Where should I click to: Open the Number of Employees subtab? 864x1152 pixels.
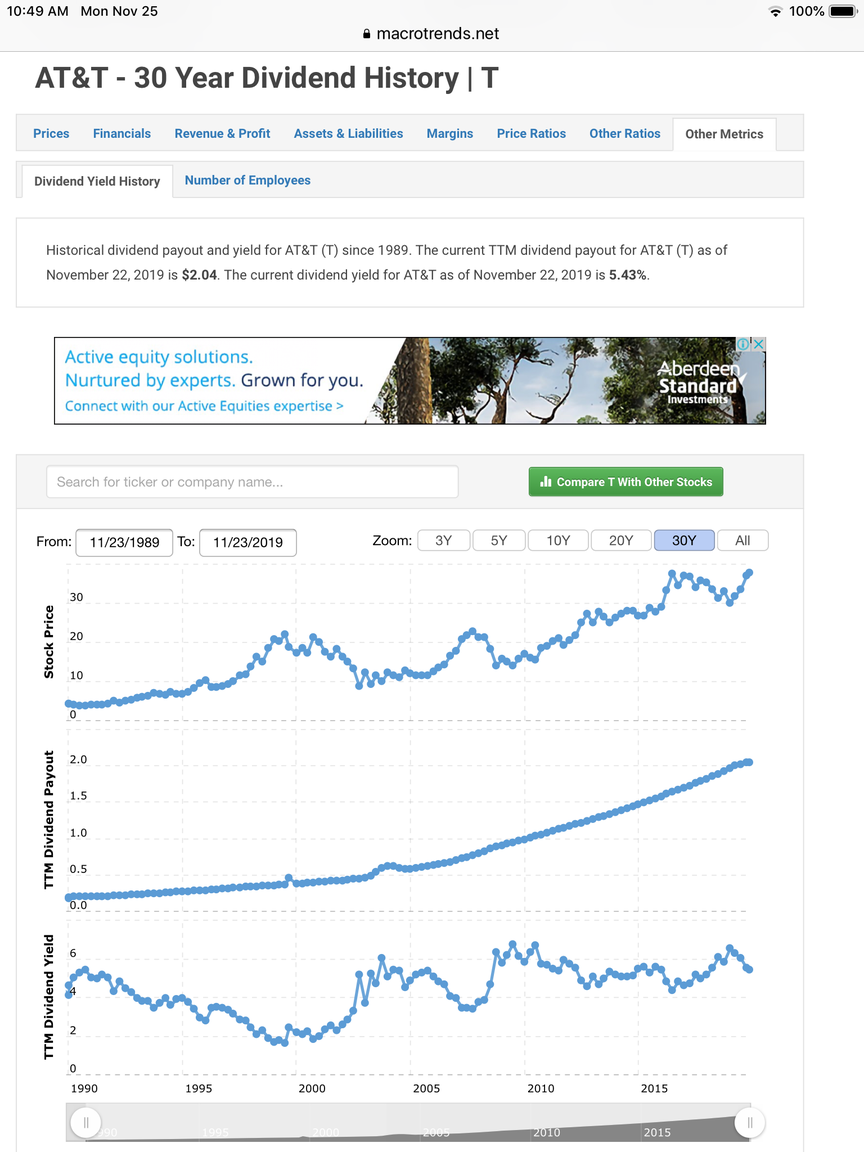[x=248, y=180]
